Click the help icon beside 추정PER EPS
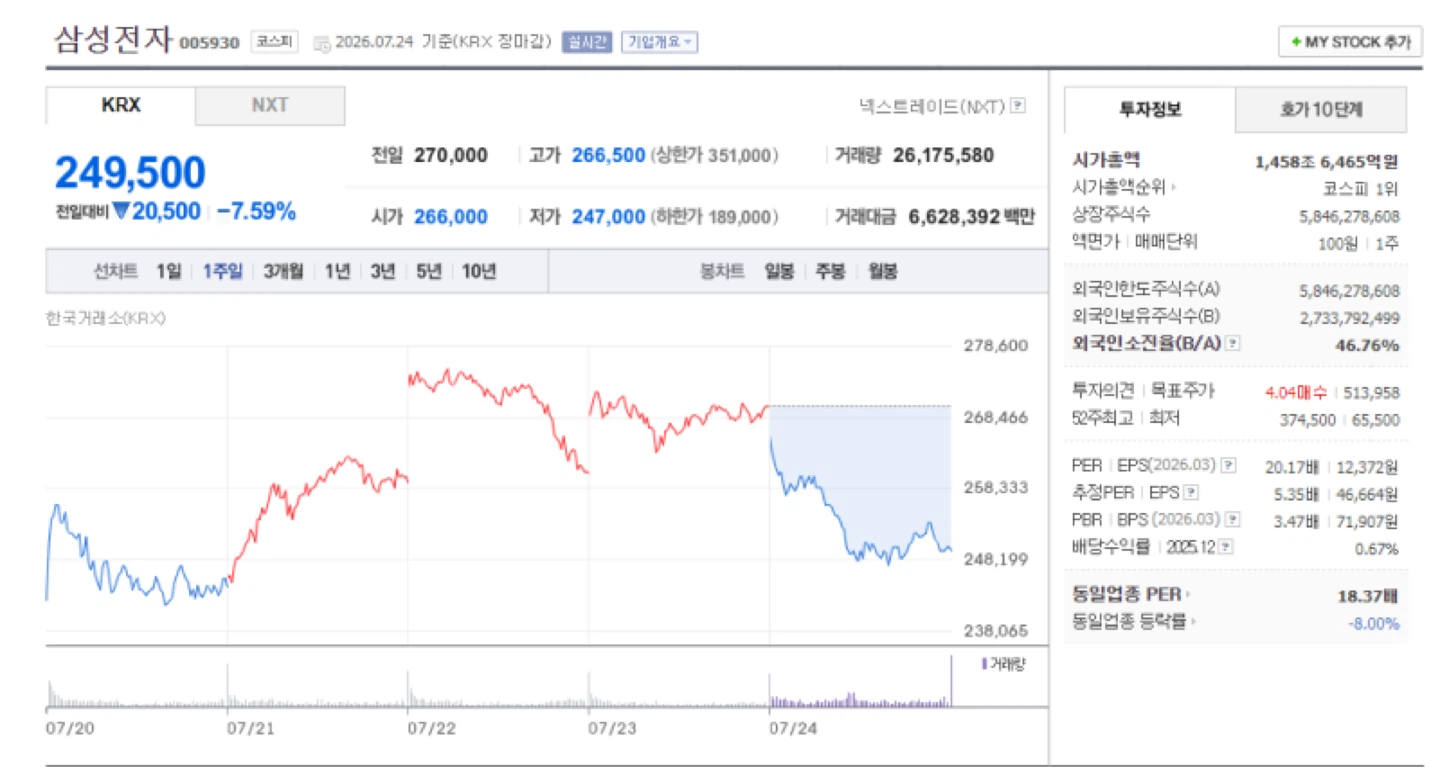1440x767 pixels. pos(1191,493)
